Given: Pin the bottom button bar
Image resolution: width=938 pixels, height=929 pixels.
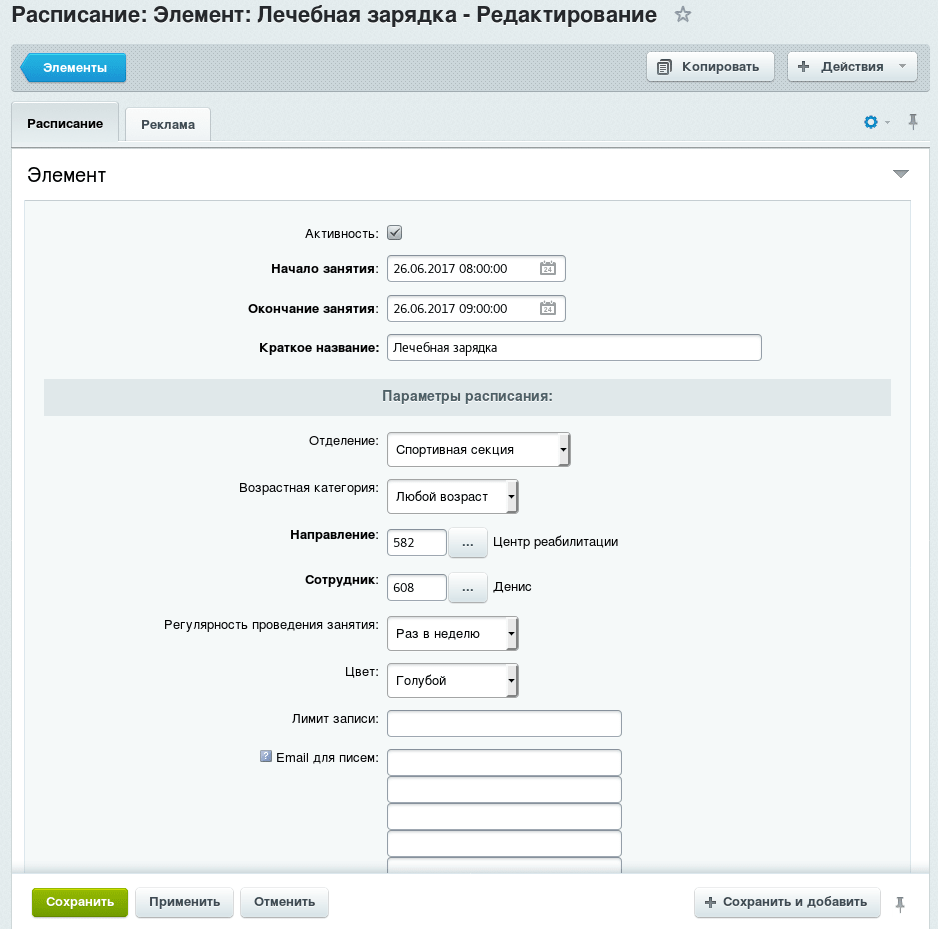Looking at the screenshot, I should 899,904.
